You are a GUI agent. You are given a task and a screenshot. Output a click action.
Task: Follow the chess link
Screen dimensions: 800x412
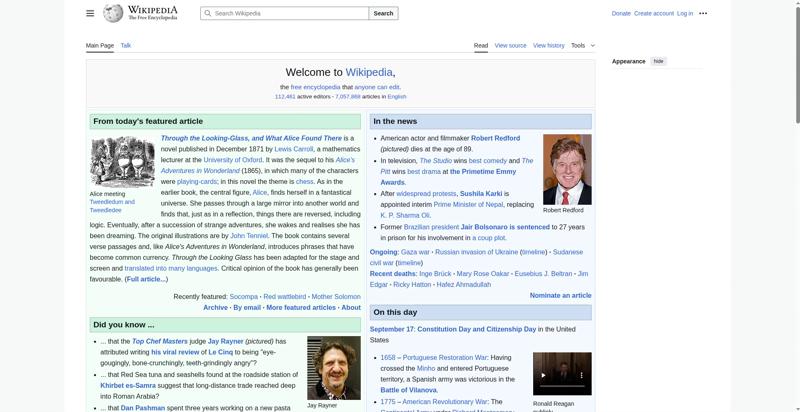(305, 182)
